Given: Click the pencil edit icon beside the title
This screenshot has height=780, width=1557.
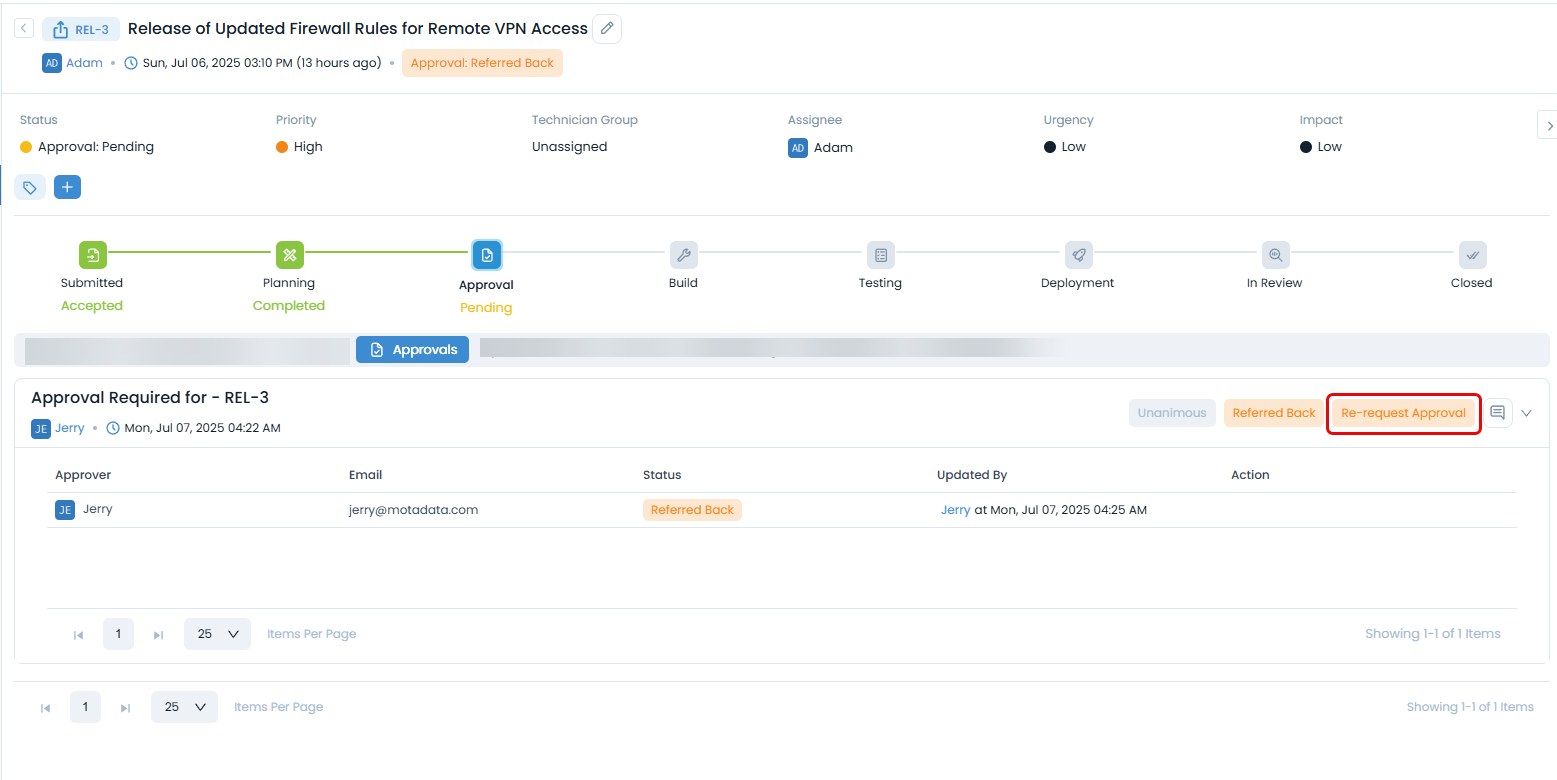Looking at the screenshot, I should pyautogui.click(x=607, y=29).
